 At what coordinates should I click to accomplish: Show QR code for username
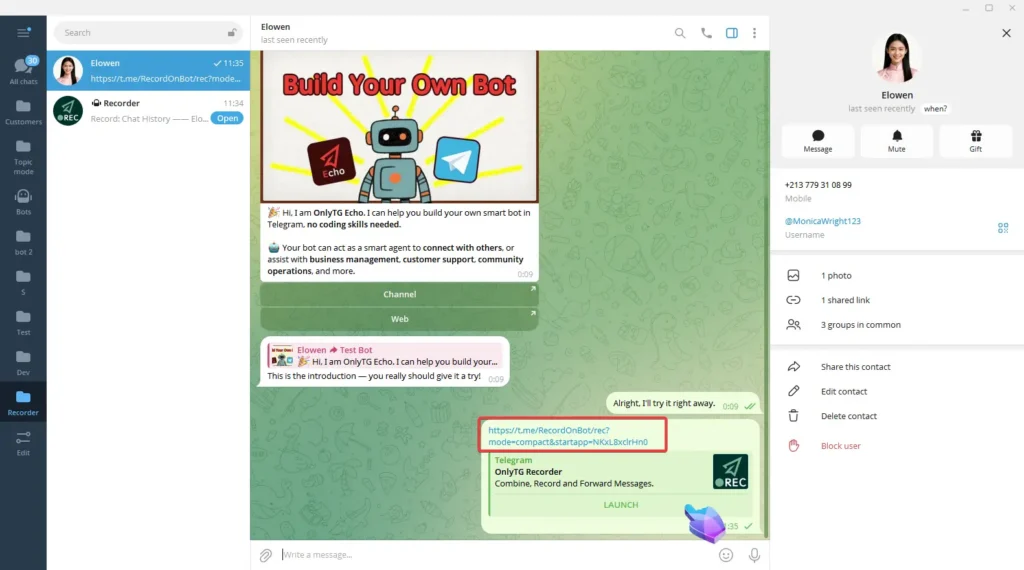(1002, 228)
